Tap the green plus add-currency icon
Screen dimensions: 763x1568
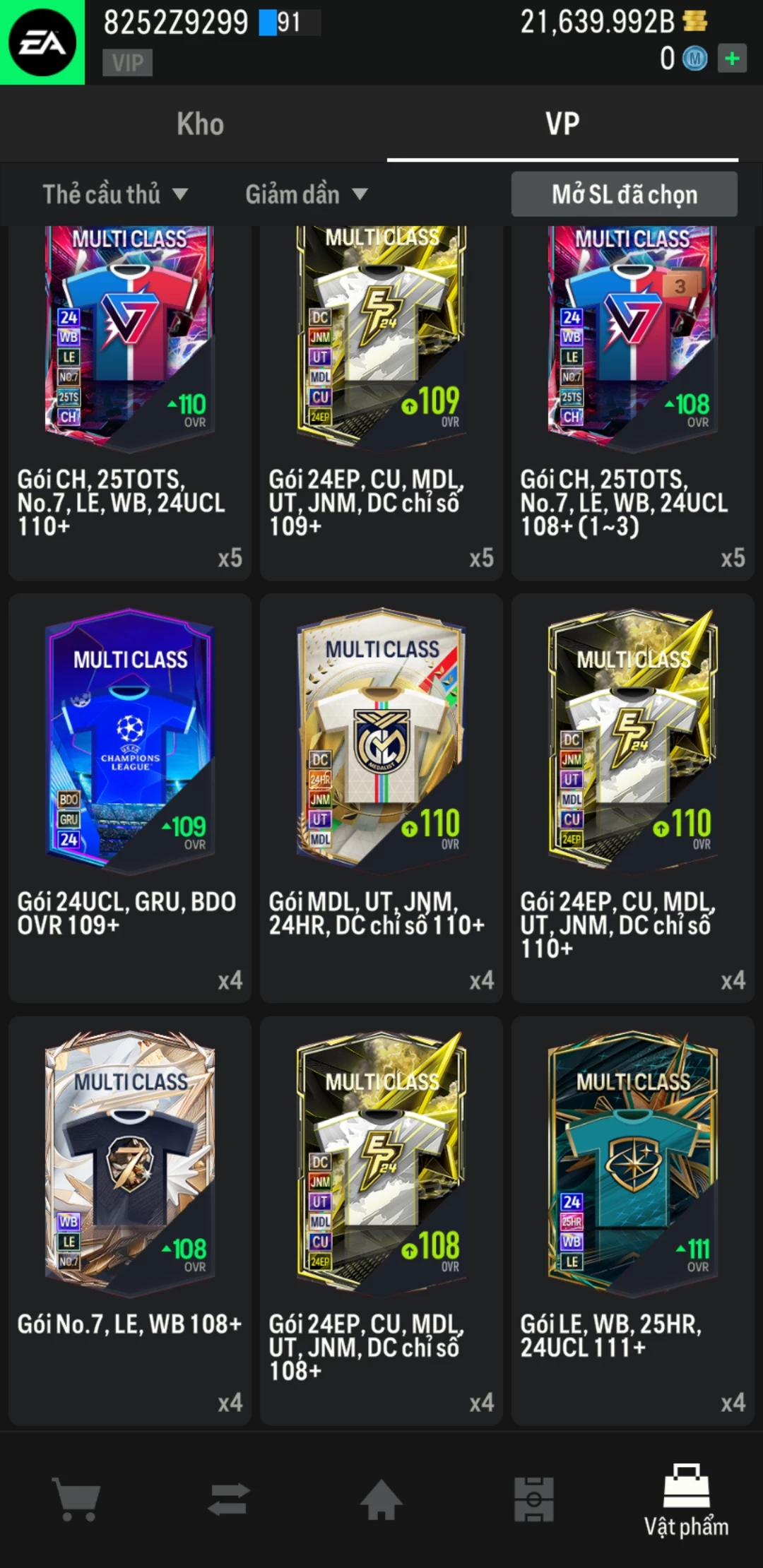coord(732,59)
